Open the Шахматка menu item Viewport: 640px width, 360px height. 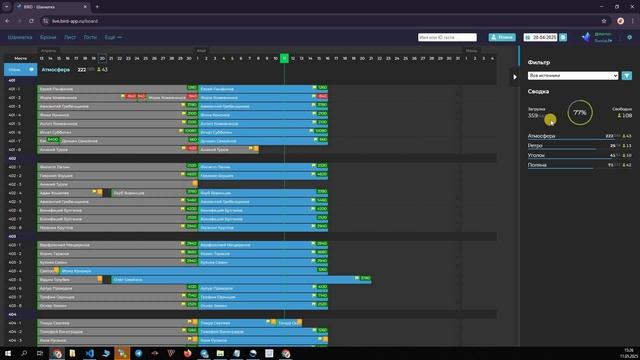pyautogui.click(x=20, y=37)
